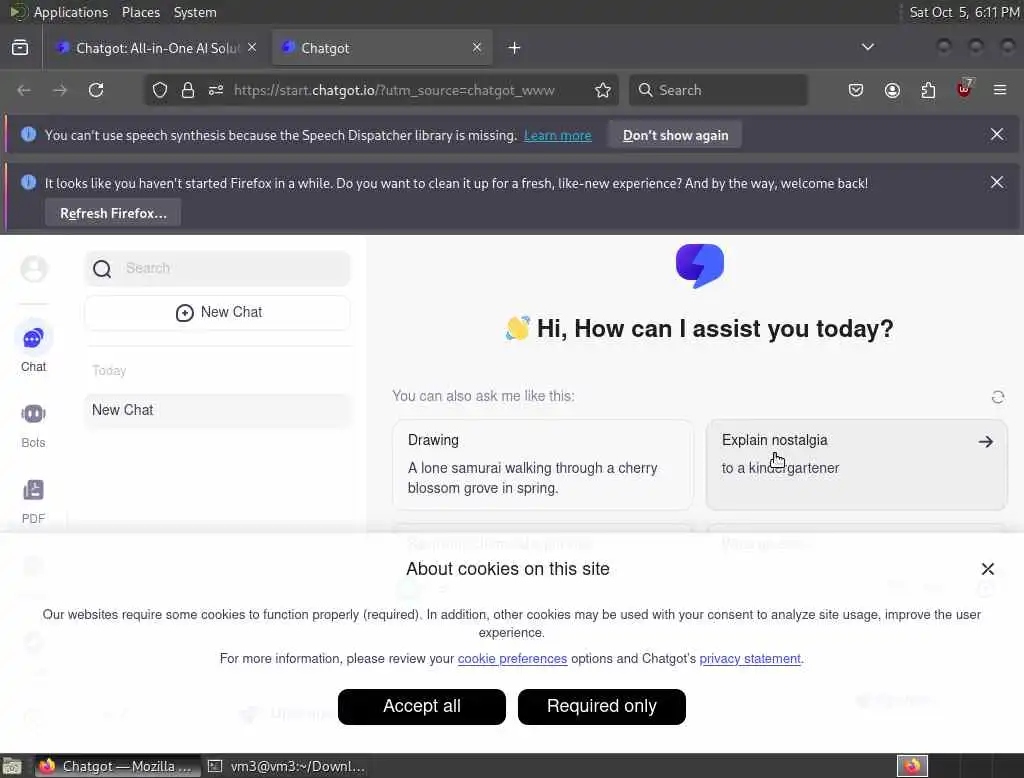
Task: Close the active Chatgot tab
Action: (477, 48)
